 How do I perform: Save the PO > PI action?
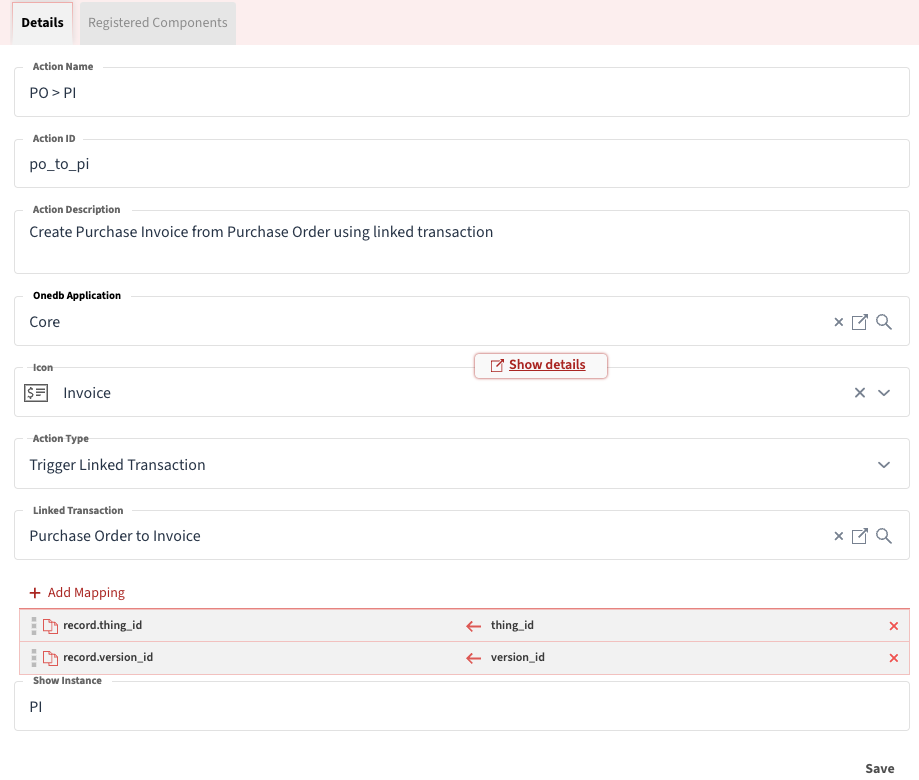pos(879,768)
